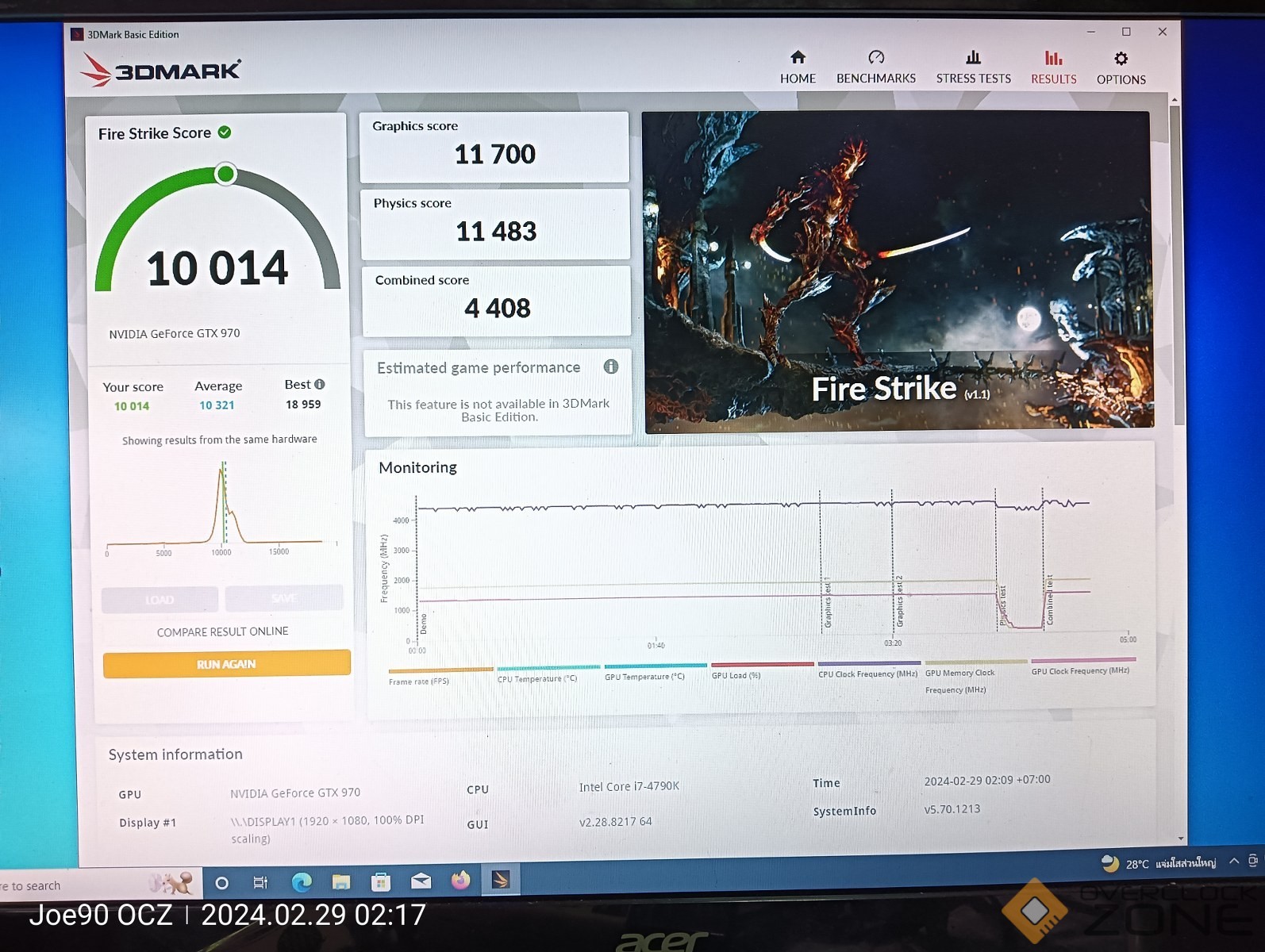Open the OPTIONS tab

1121,68
